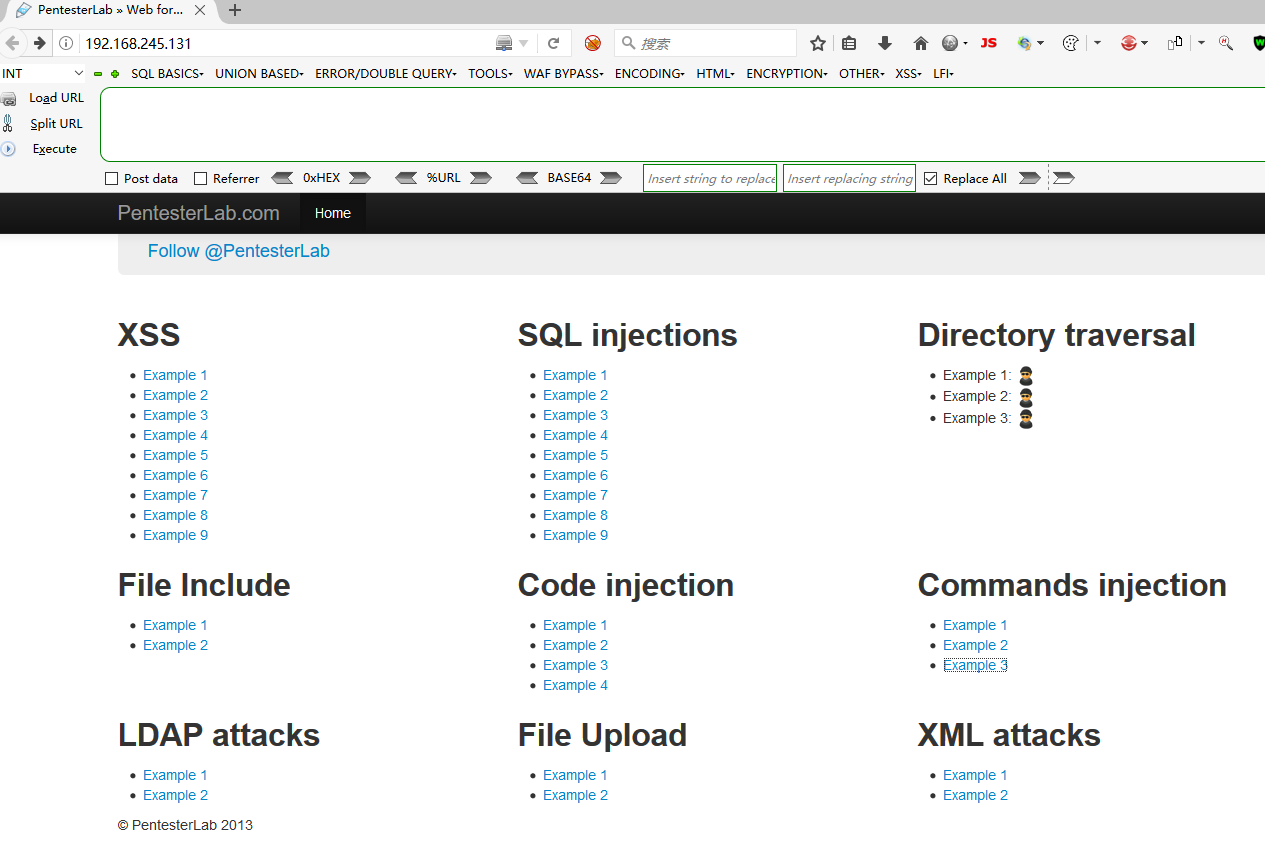Click the browser forward arrow
The height and width of the screenshot is (849, 1265).
(x=39, y=43)
